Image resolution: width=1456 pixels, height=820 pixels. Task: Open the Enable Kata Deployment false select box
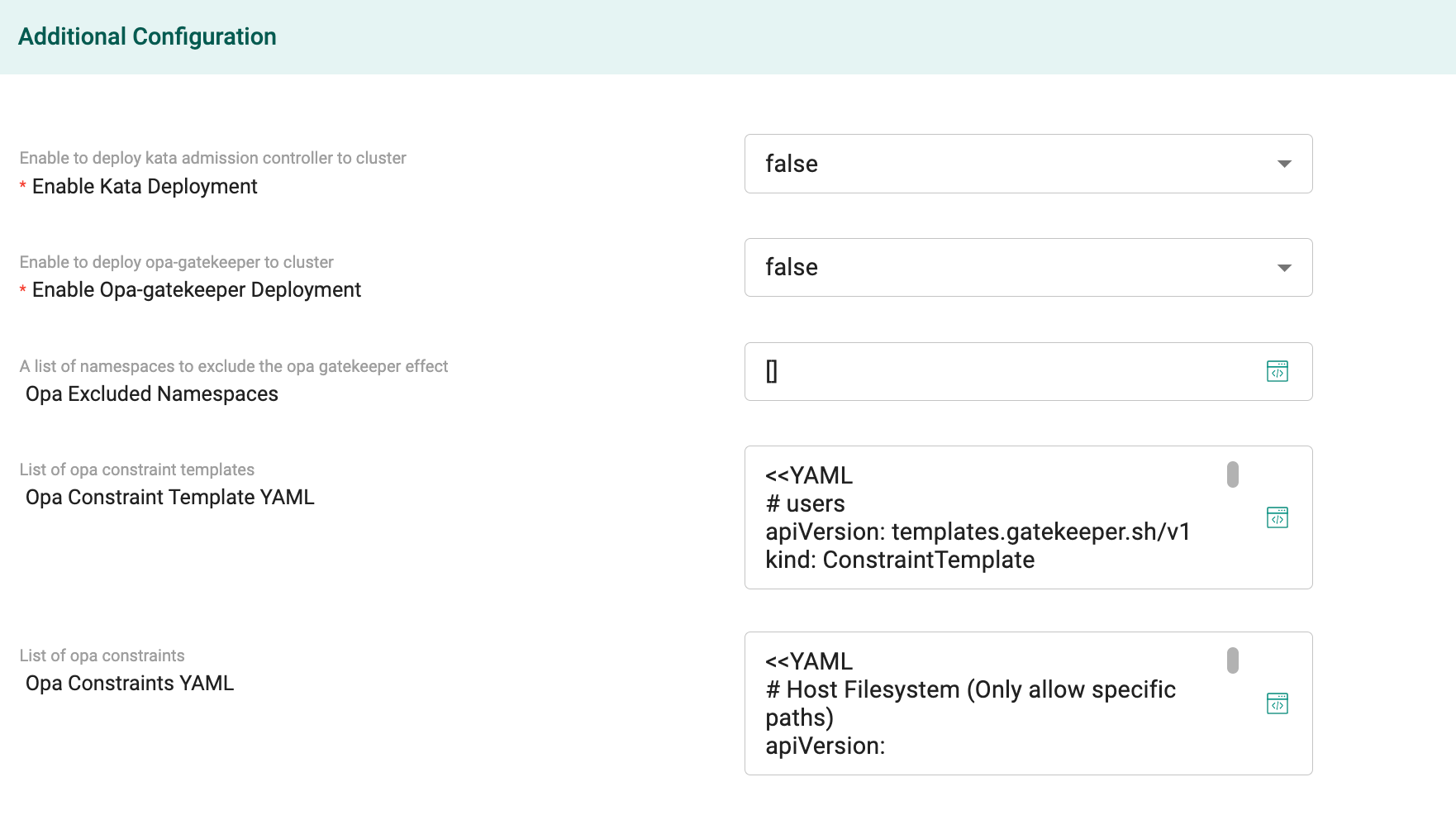pos(1028,164)
